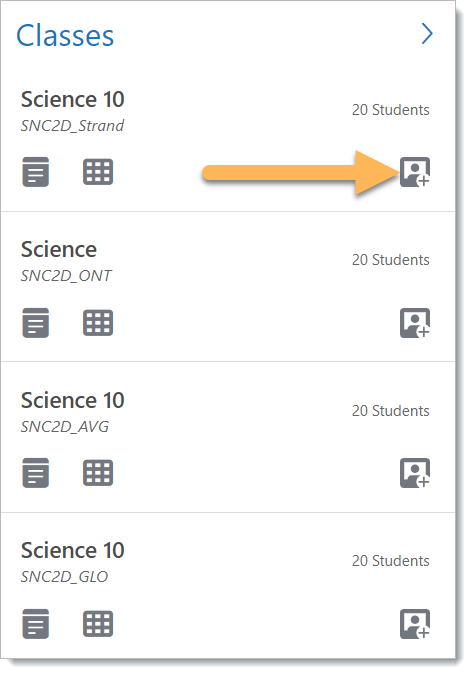Open the planner icon for SNC2D_AVG

click(36, 473)
